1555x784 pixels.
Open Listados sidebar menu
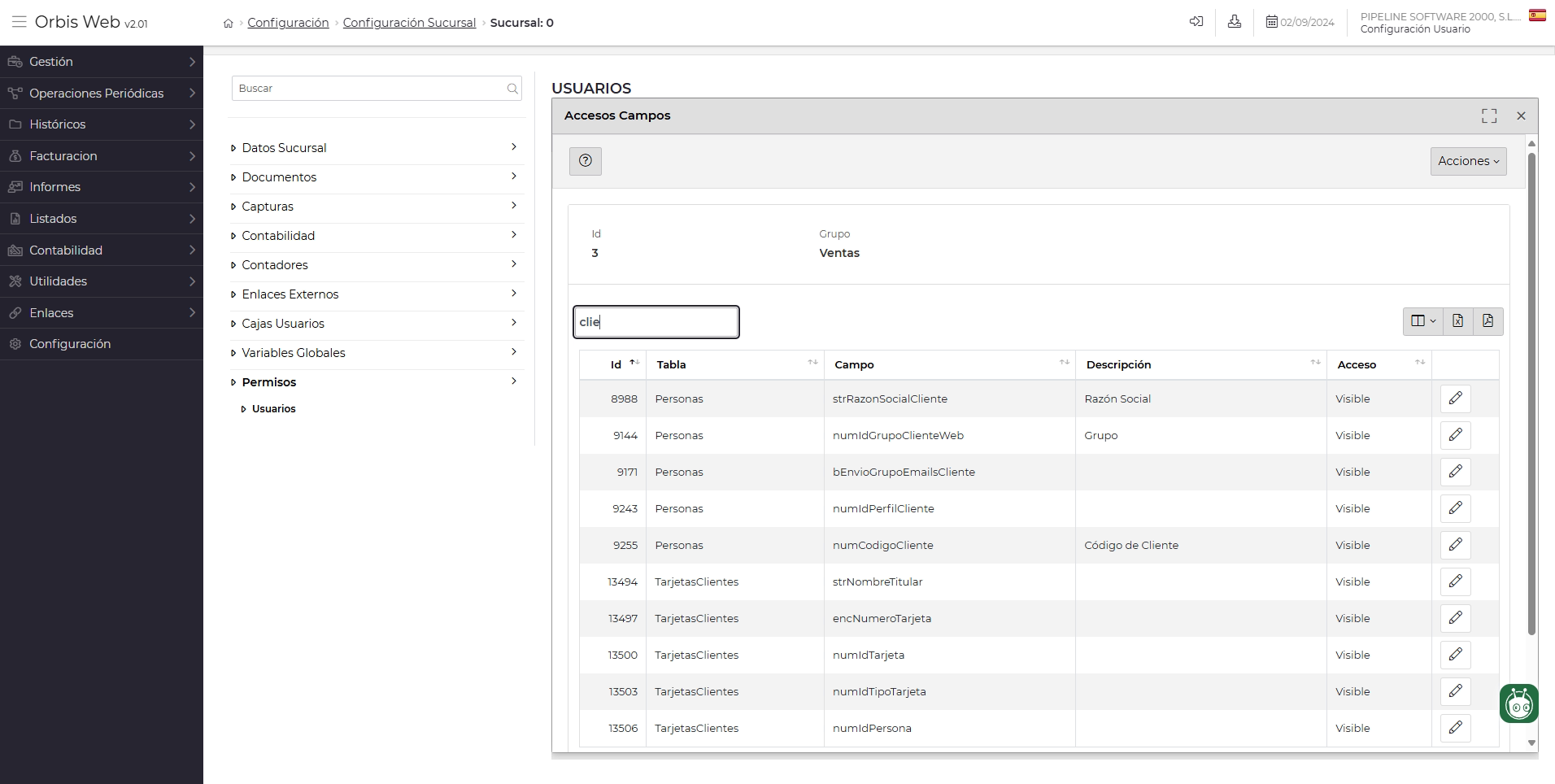[102, 219]
